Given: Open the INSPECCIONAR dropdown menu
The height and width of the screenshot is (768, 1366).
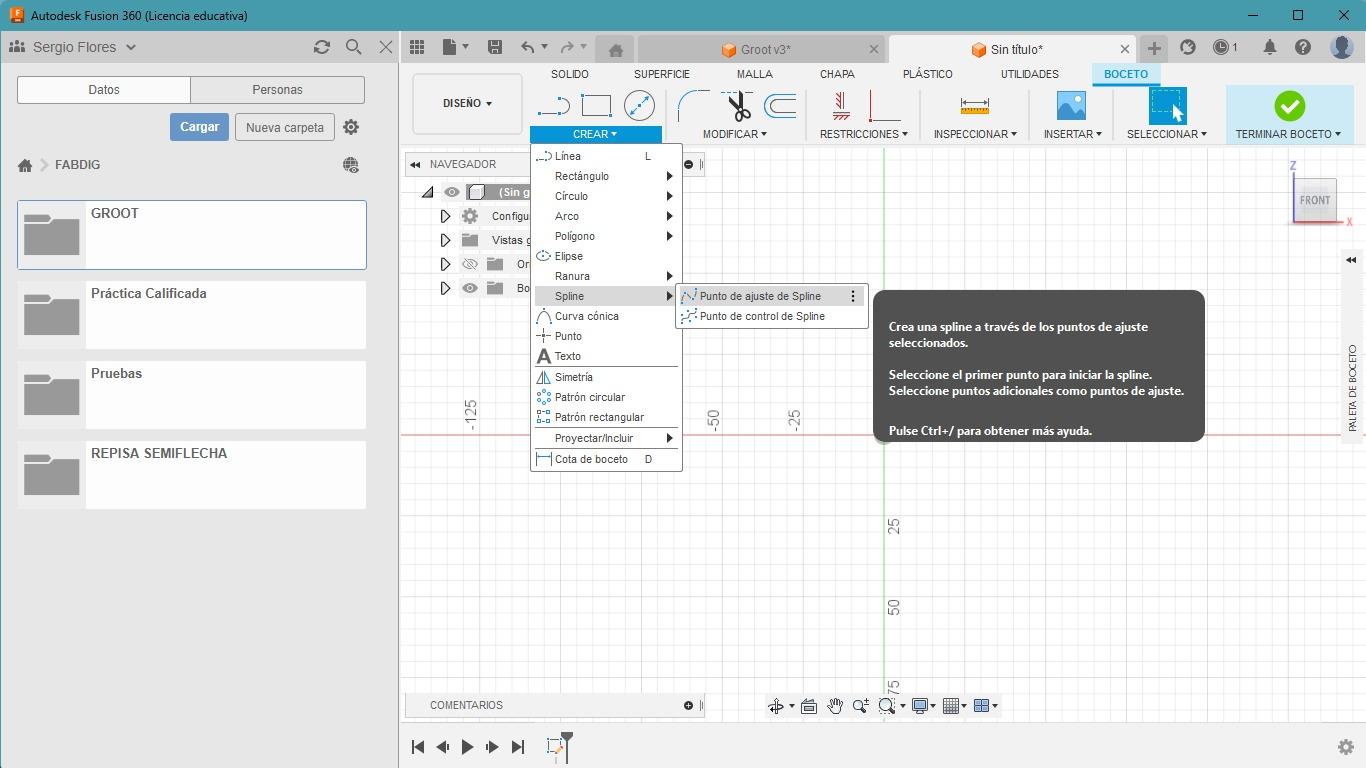Looking at the screenshot, I should click(x=975, y=134).
